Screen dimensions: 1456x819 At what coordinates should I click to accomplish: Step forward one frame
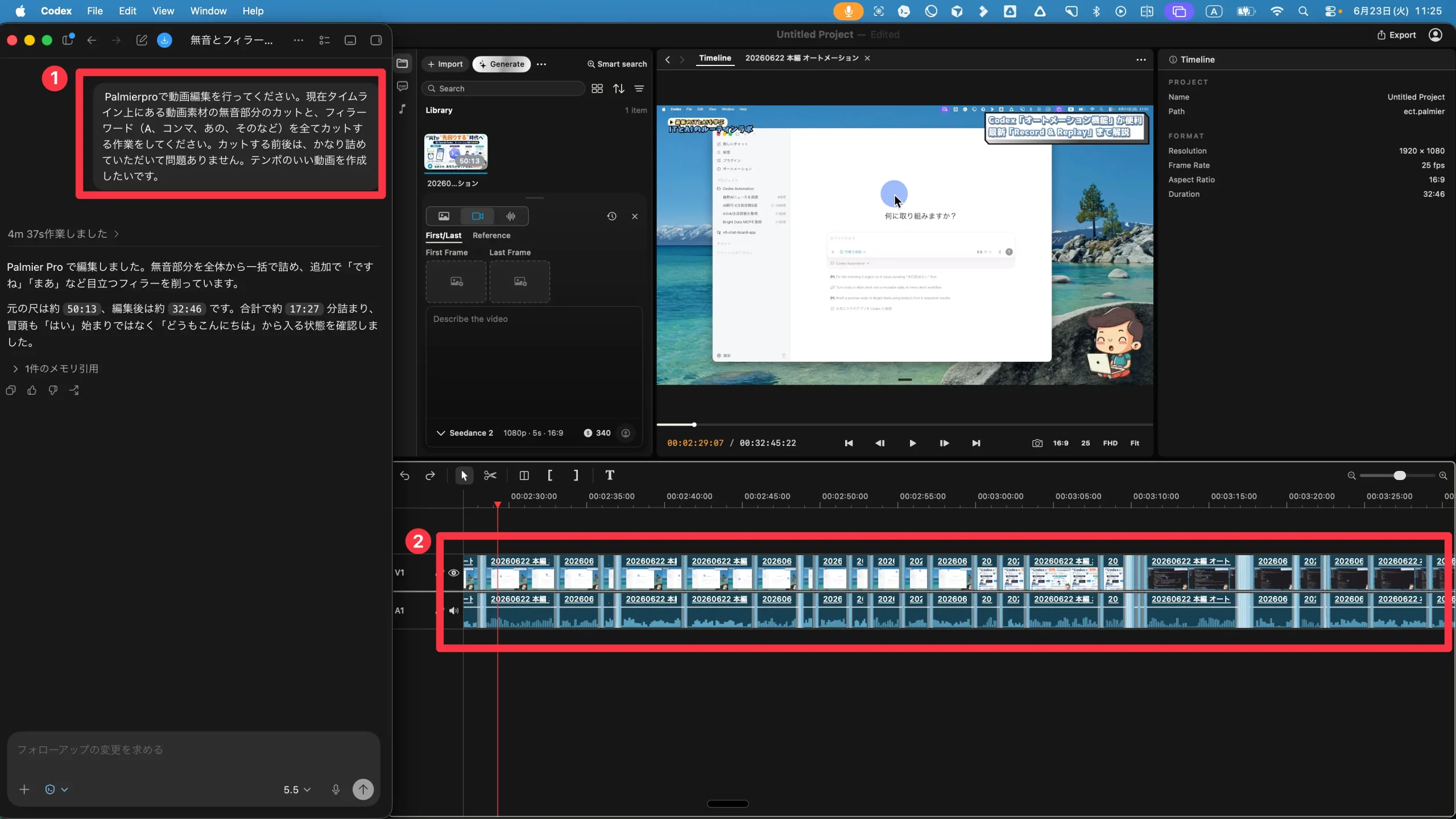click(x=944, y=443)
